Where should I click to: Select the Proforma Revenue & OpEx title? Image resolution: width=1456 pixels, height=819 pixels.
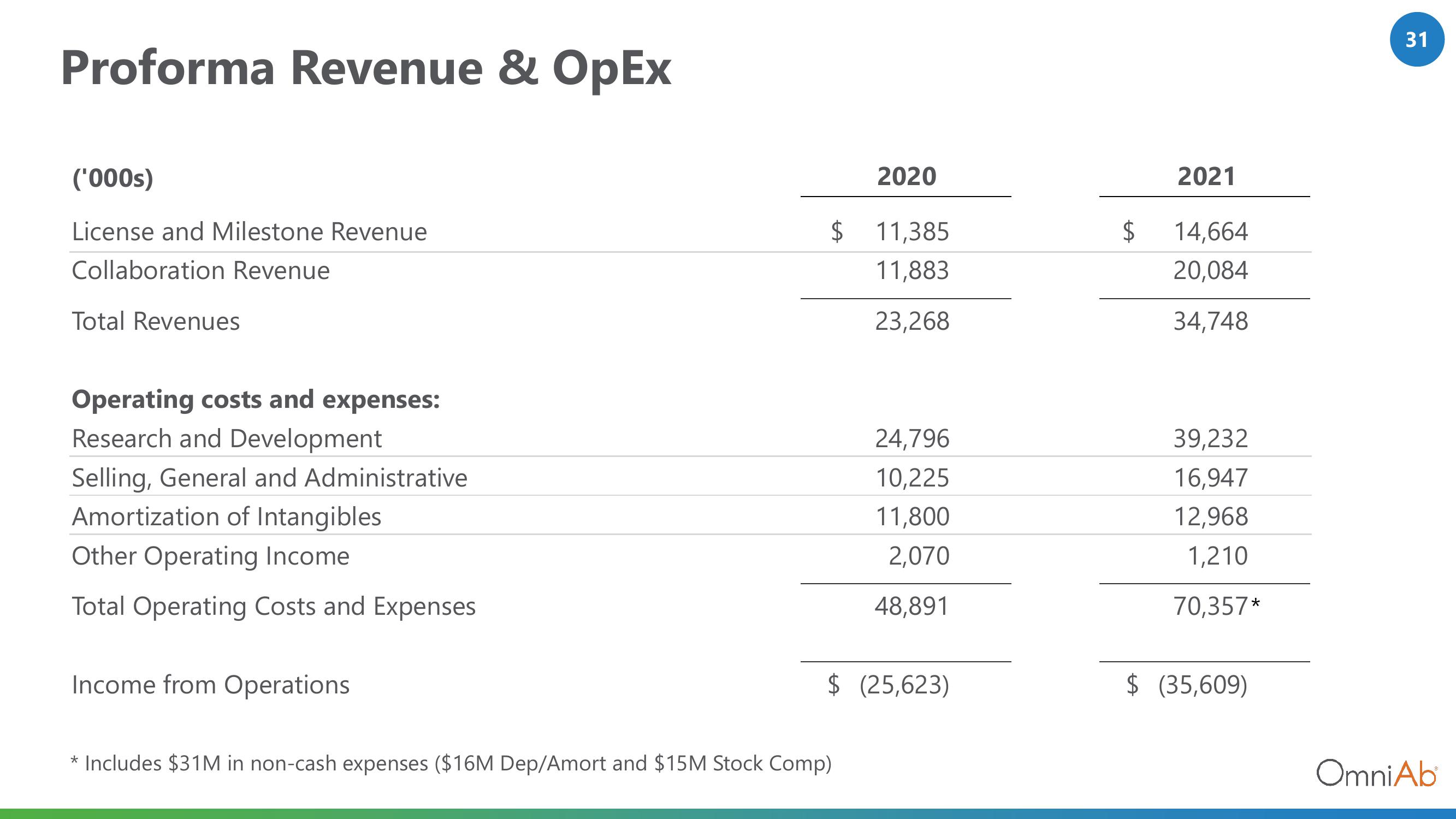click(x=366, y=68)
